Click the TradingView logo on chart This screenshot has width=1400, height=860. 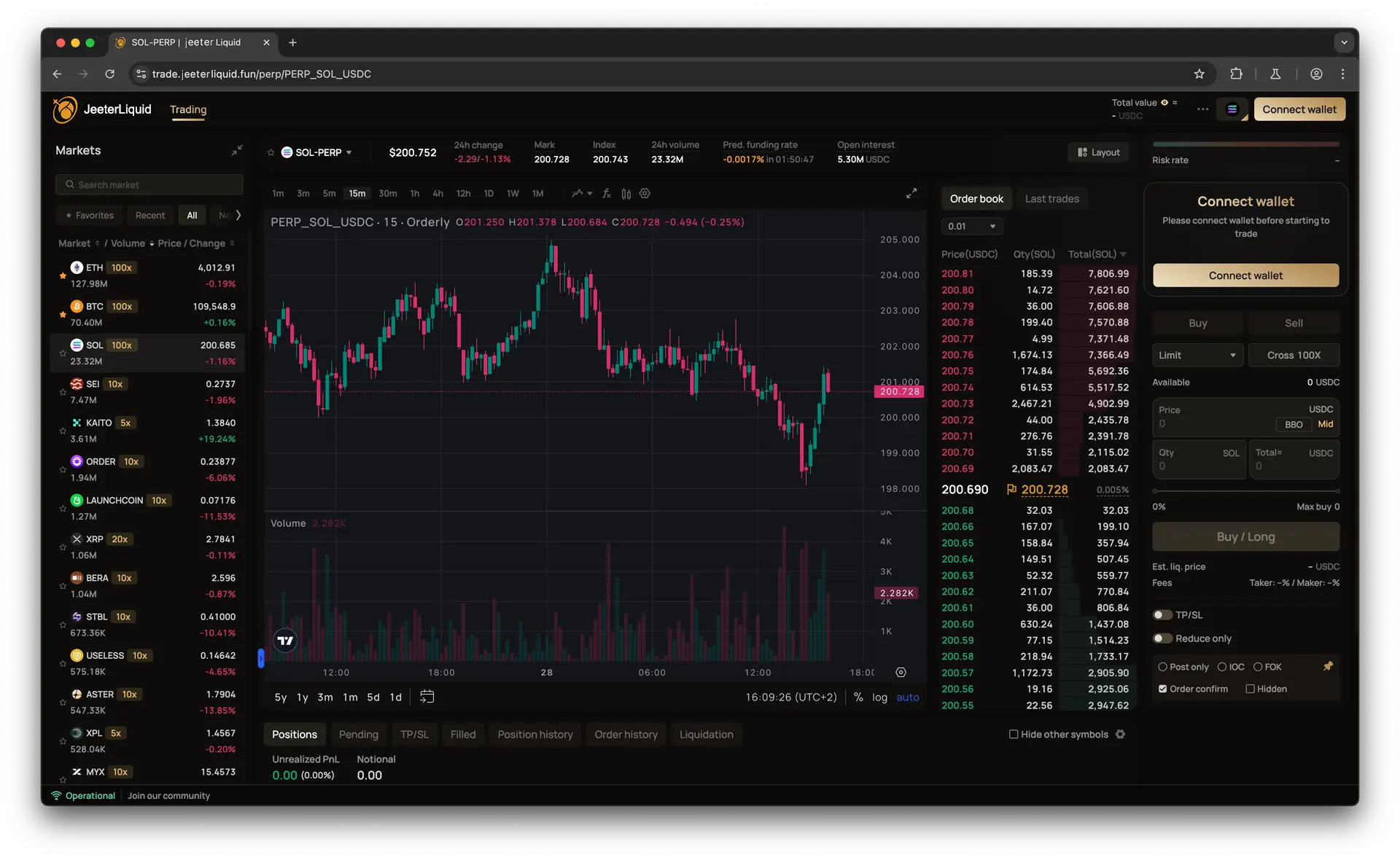click(285, 641)
